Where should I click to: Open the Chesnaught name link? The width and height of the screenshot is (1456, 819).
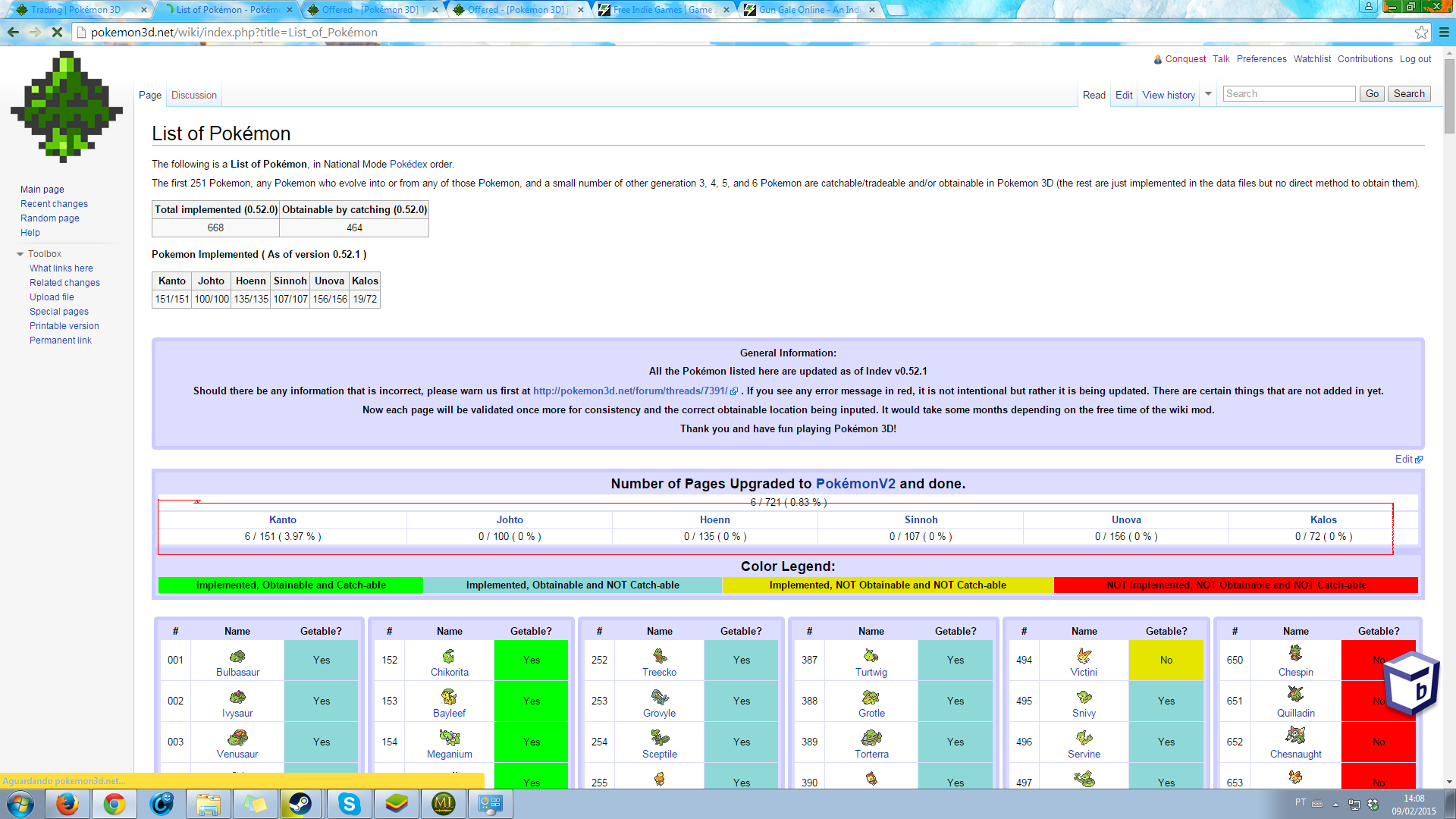1295,755
